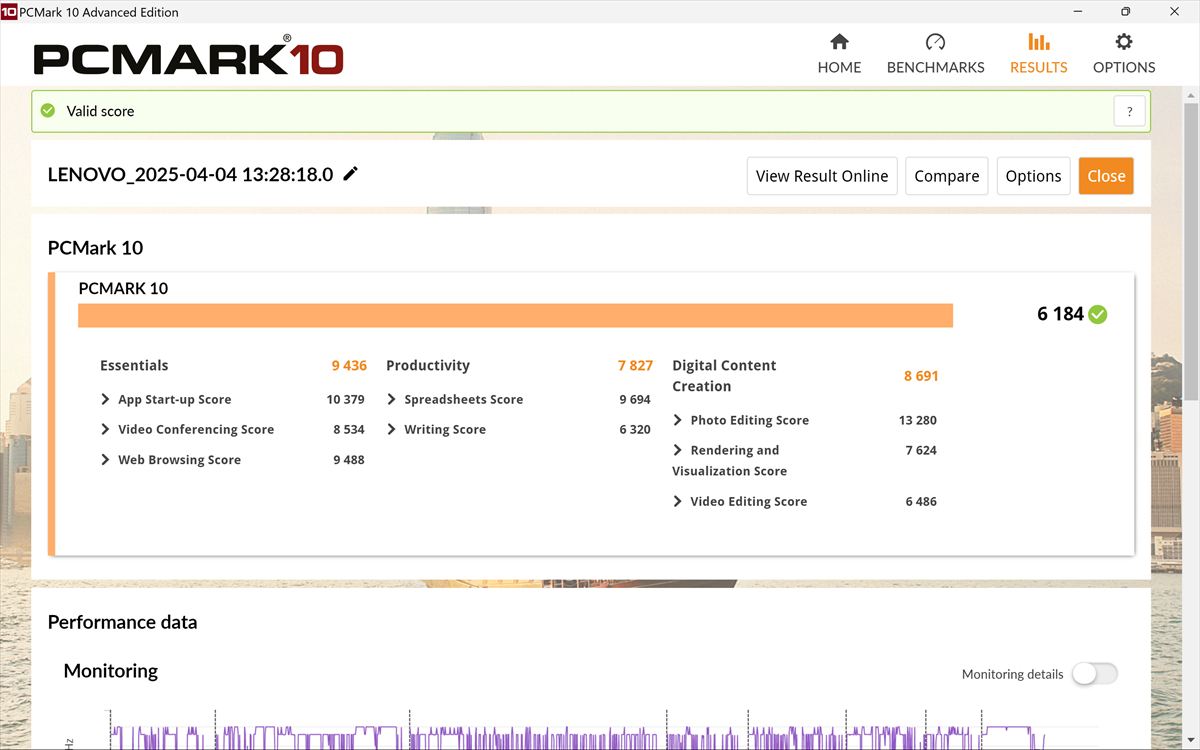The image size is (1200, 750).
Task: Click the green check next to 6 184
Action: 1098,314
